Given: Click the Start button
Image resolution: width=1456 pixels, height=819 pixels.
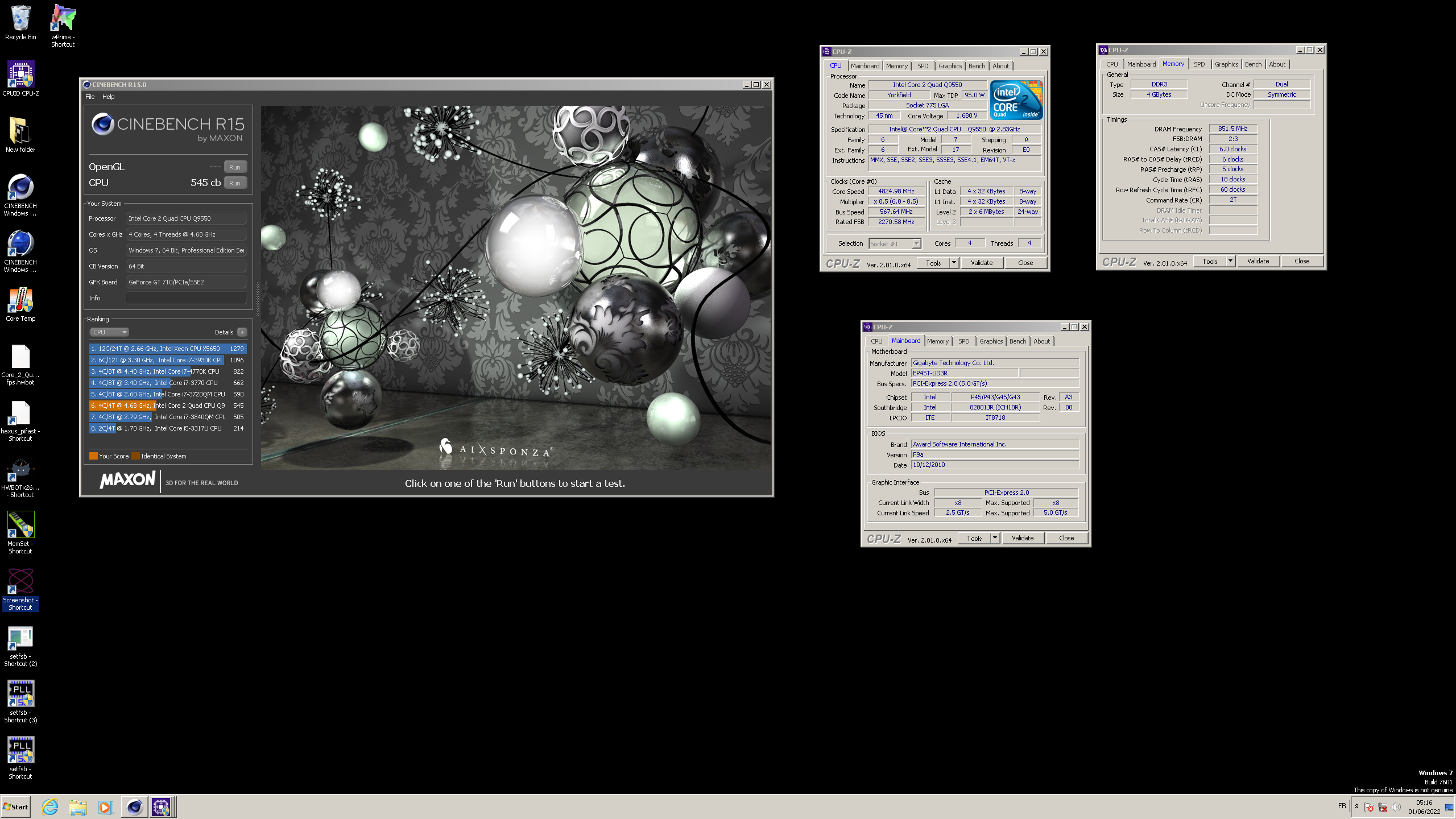Looking at the screenshot, I should [15, 806].
